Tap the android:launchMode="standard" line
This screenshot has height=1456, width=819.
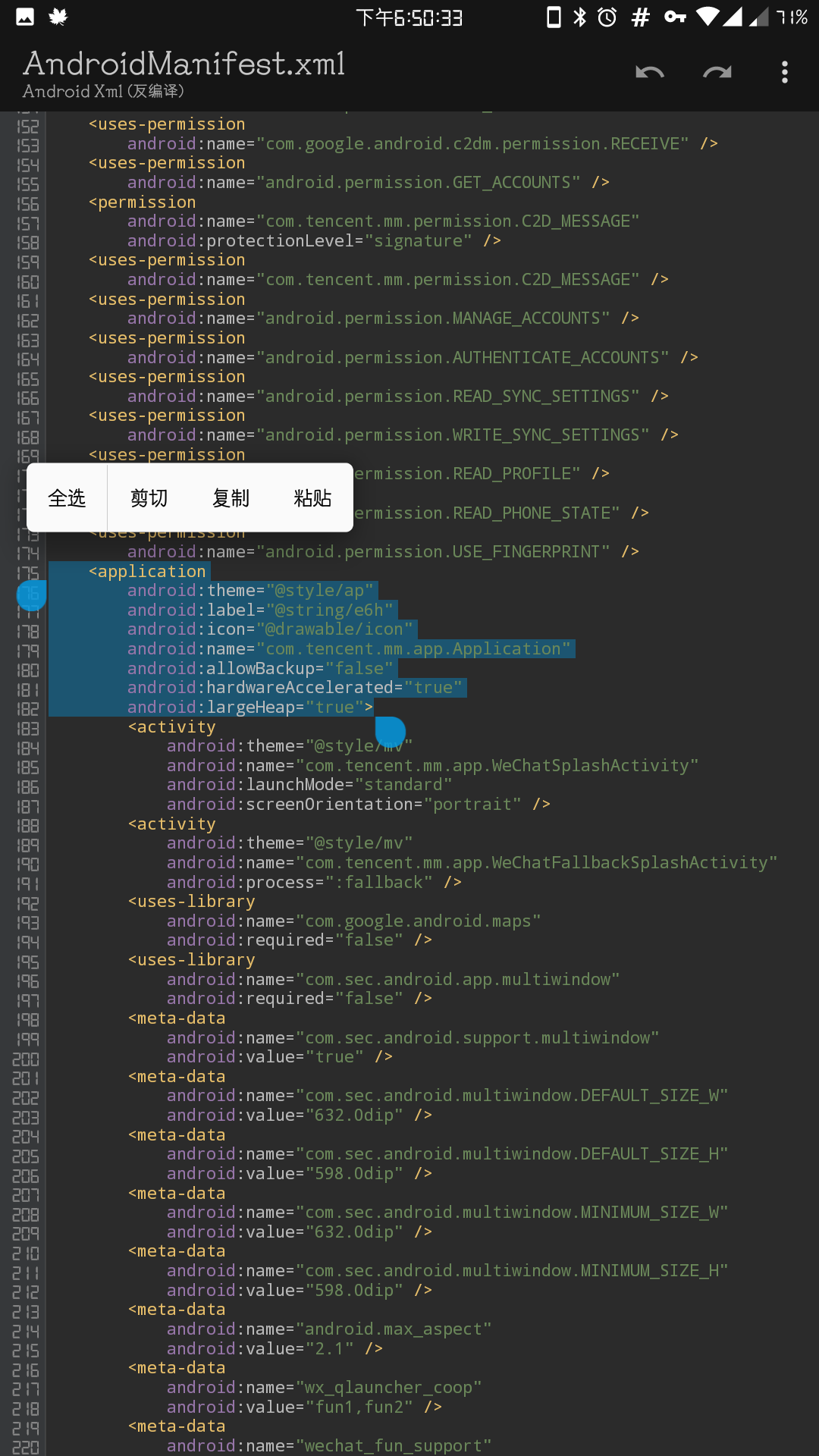tap(309, 785)
